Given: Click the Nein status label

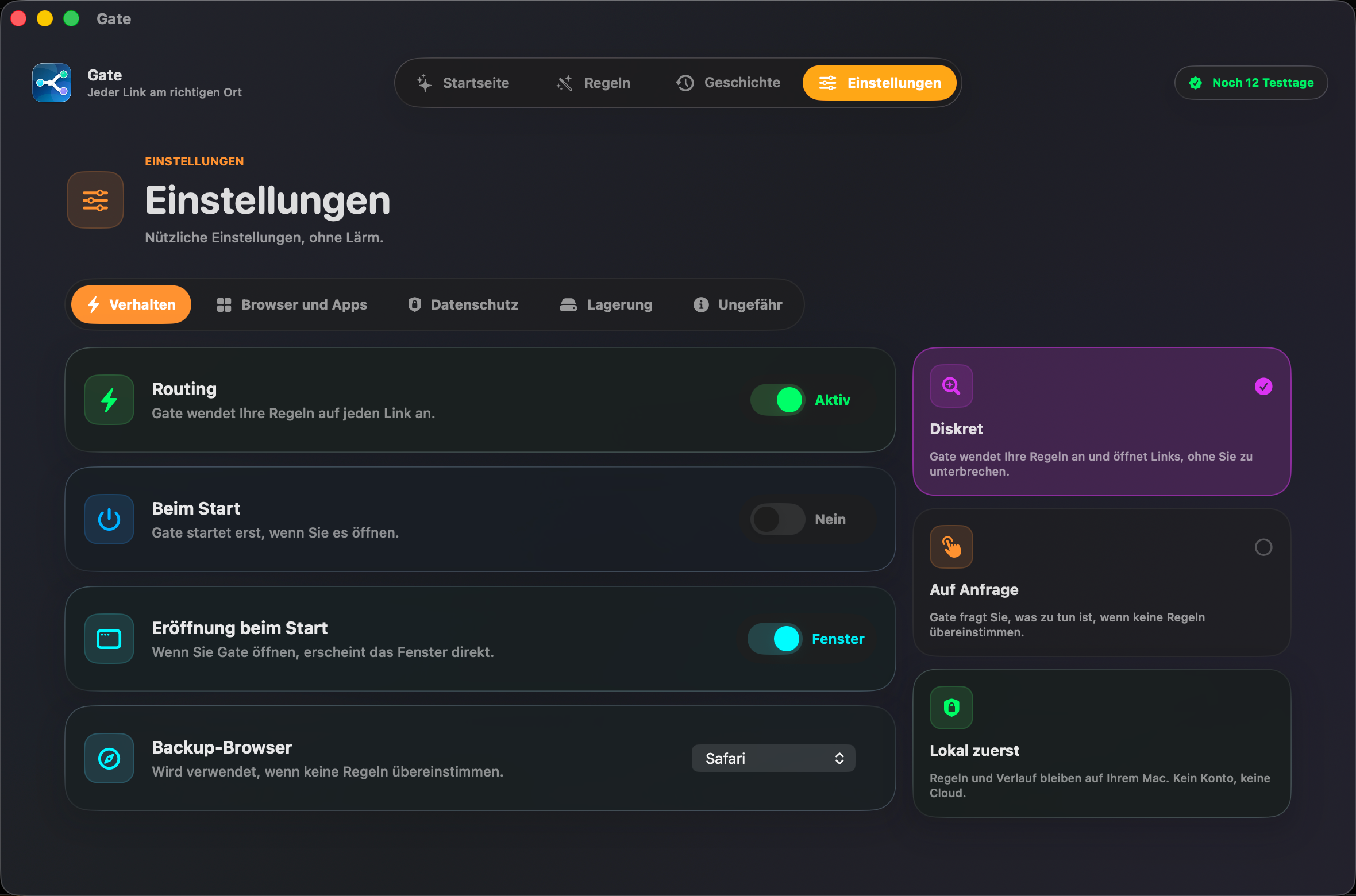Looking at the screenshot, I should (x=830, y=519).
